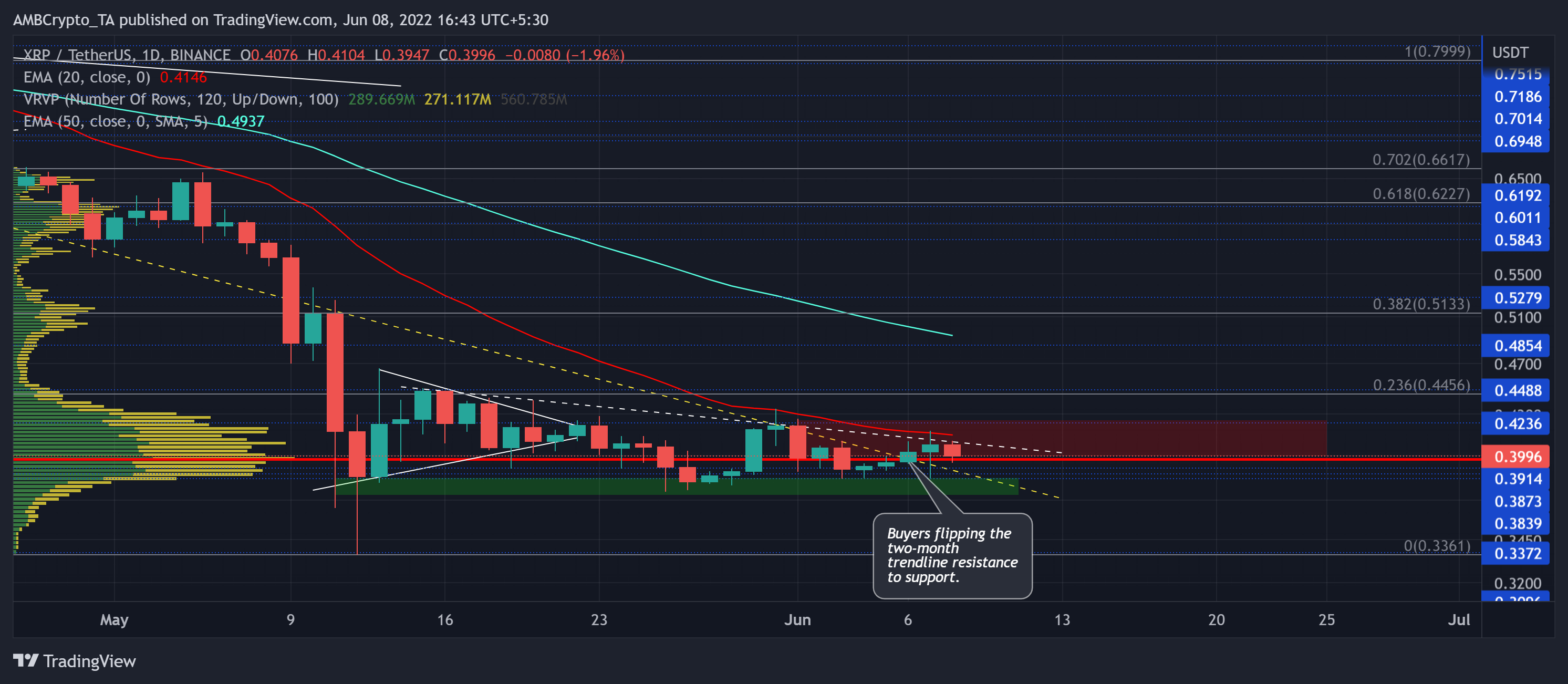
Task: Click the 9 date on time axis
Action: pyautogui.click(x=291, y=620)
